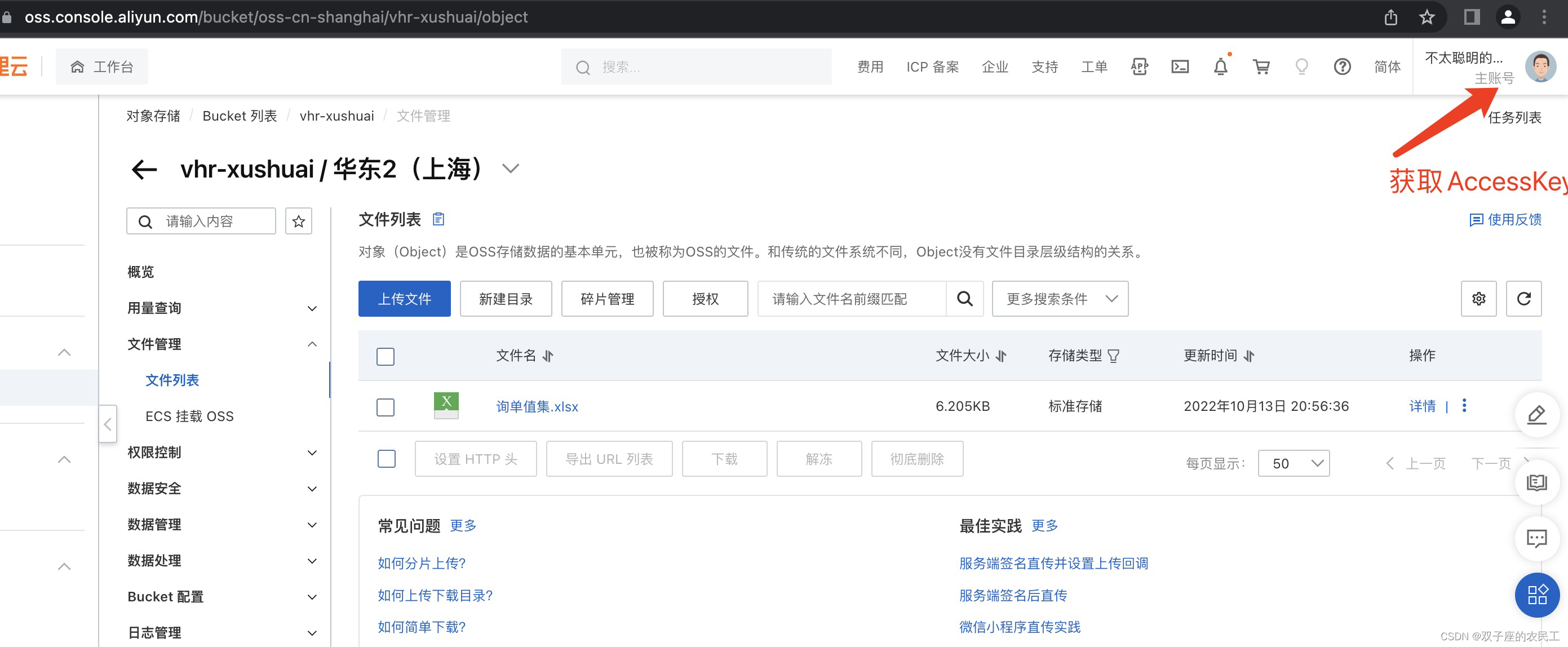Open CloudShell terminal icon in top bar
The width and height of the screenshot is (1568, 647).
(1180, 67)
